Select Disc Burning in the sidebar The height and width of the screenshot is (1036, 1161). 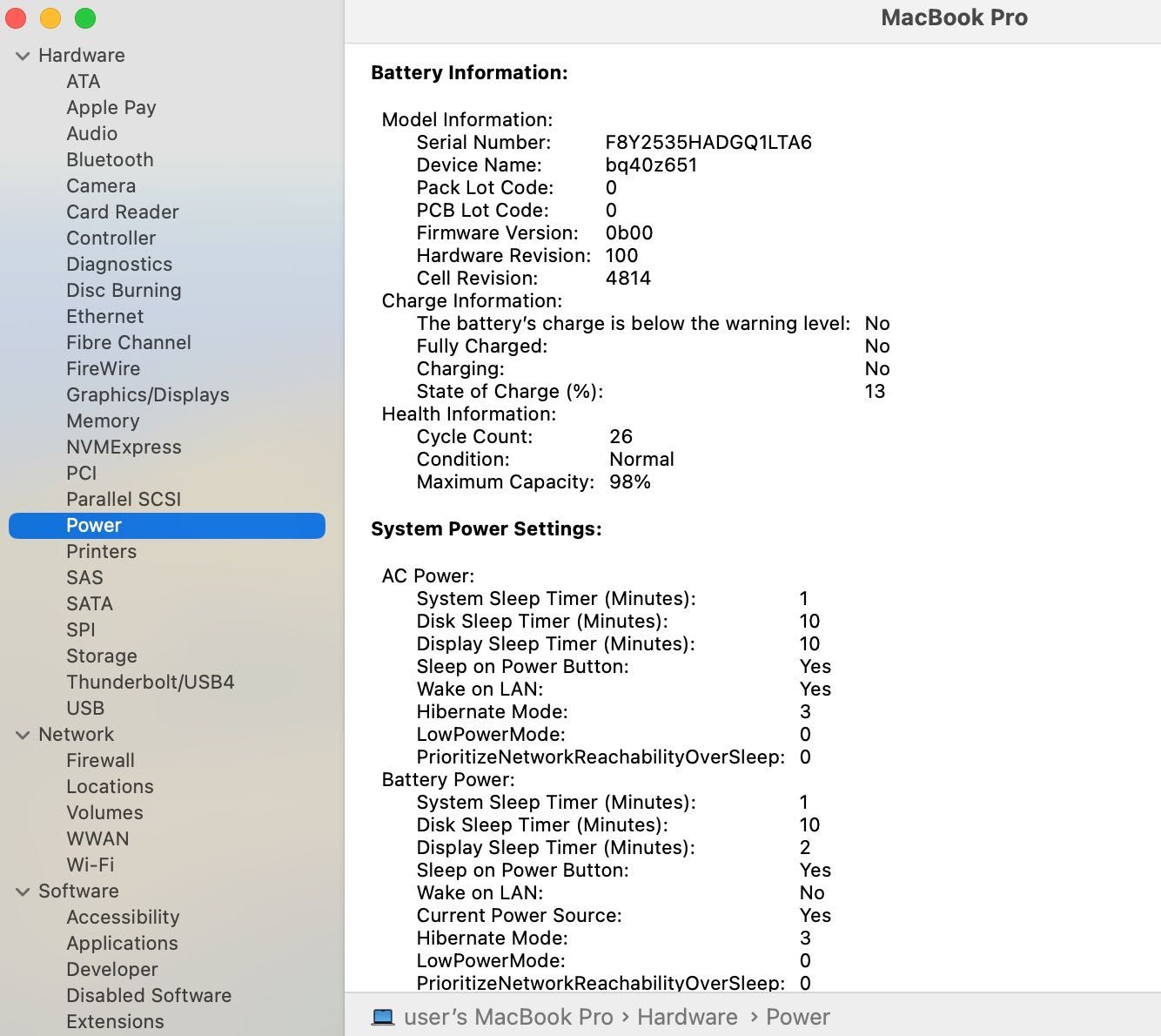click(124, 290)
